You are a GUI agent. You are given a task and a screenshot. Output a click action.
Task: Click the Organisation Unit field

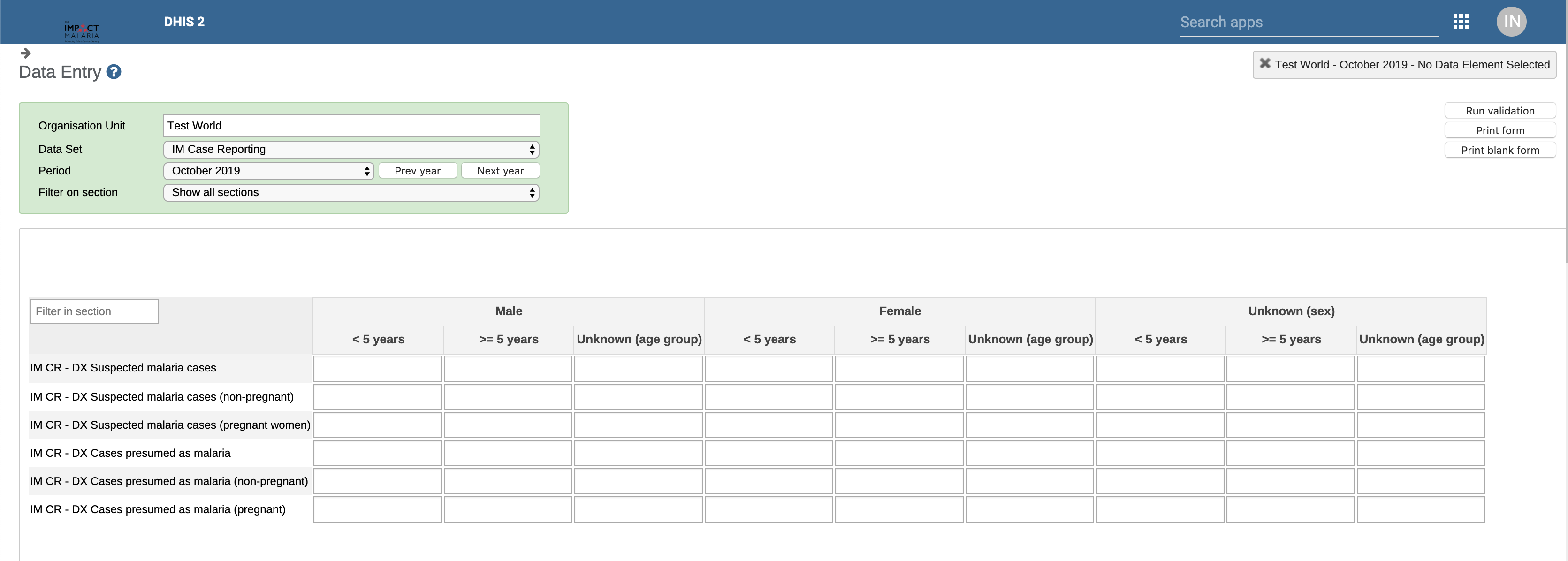click(352, 126)
